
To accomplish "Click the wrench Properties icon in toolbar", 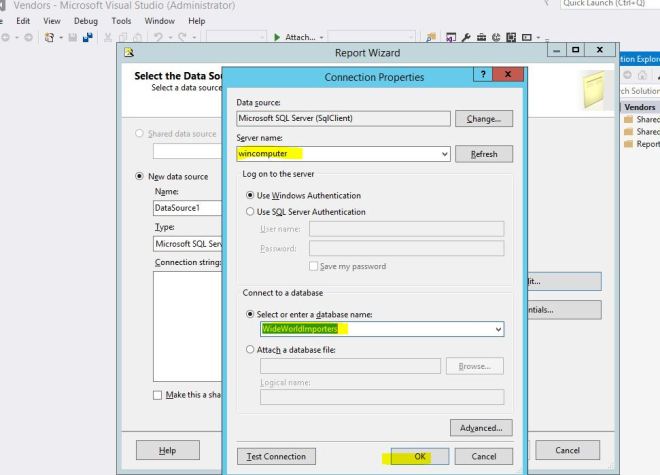I will pyautogui.click(x=466, y=37).
